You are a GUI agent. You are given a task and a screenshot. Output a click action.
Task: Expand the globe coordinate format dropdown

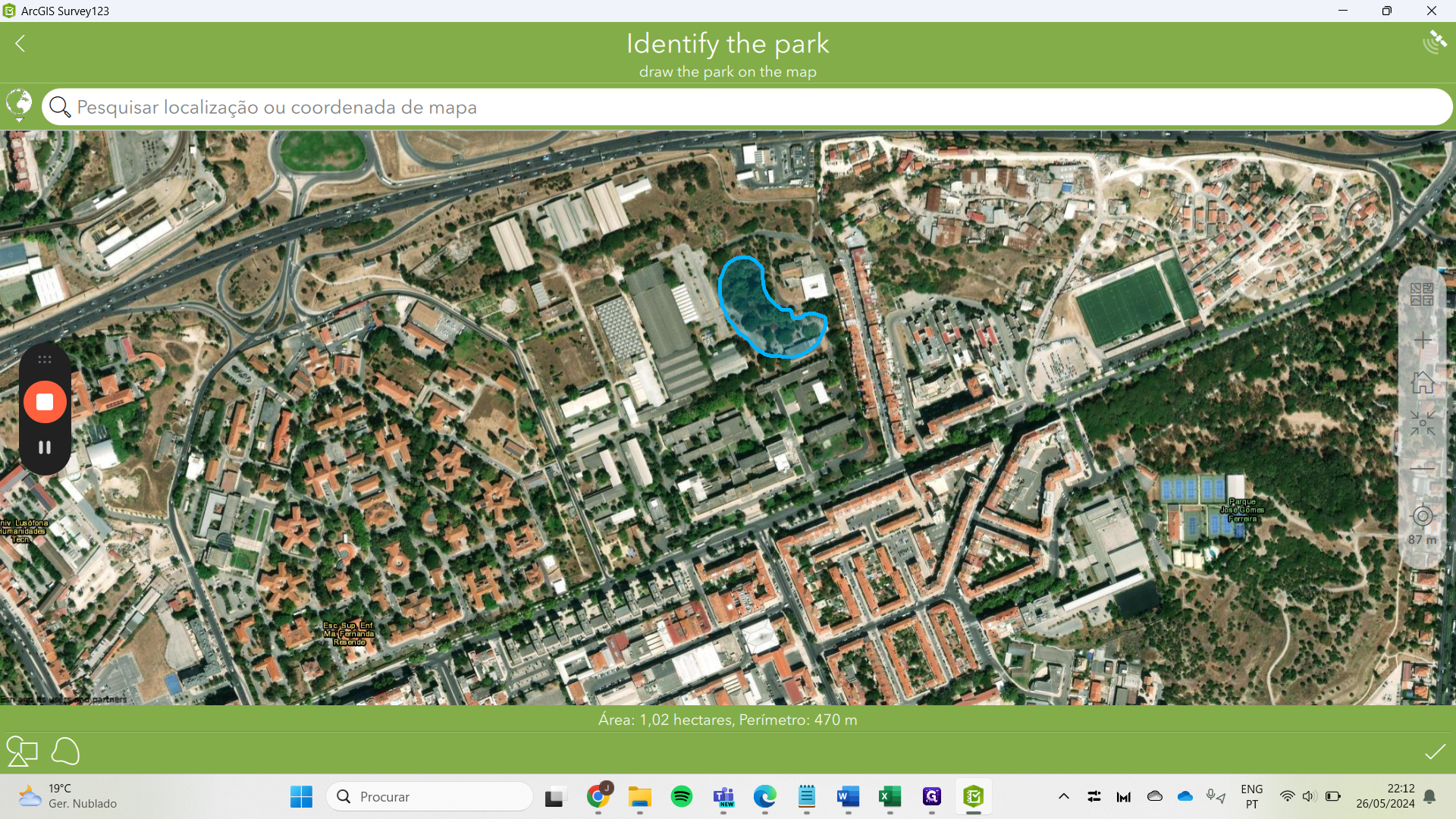point(19,106)
